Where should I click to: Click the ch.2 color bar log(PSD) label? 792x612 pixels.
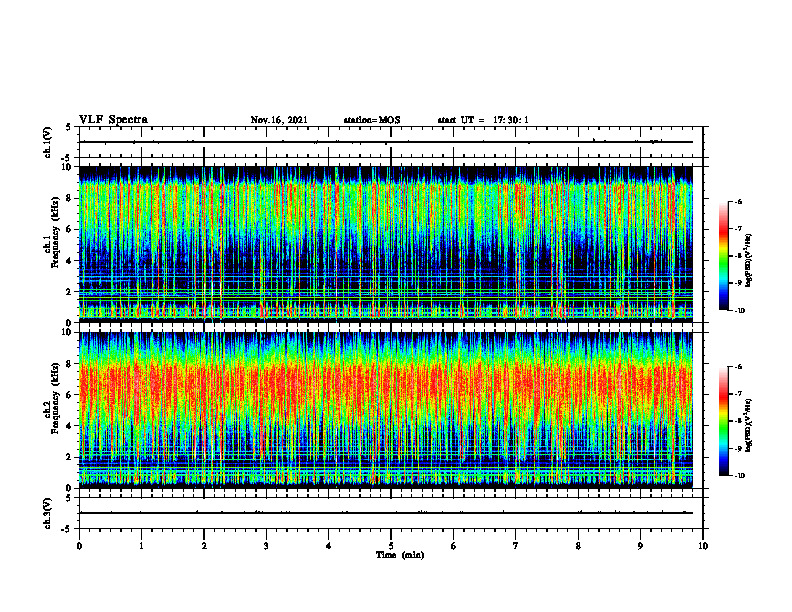[749, 424]
